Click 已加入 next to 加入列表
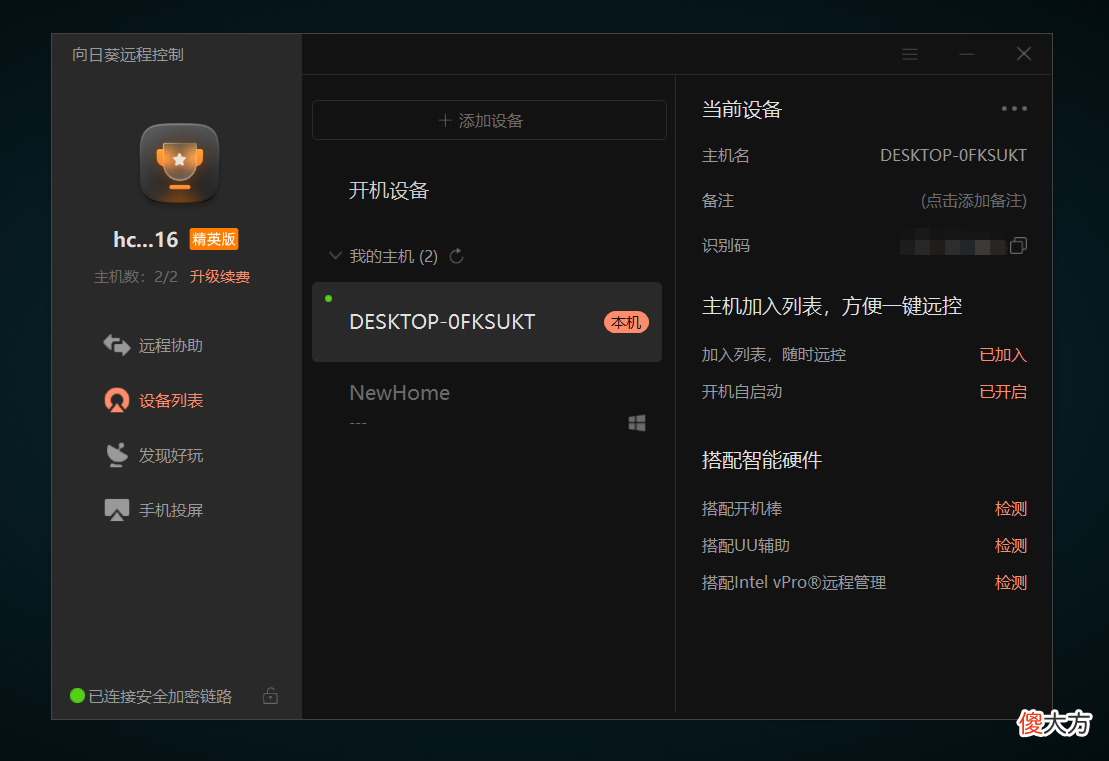 tap(1003, 354)
